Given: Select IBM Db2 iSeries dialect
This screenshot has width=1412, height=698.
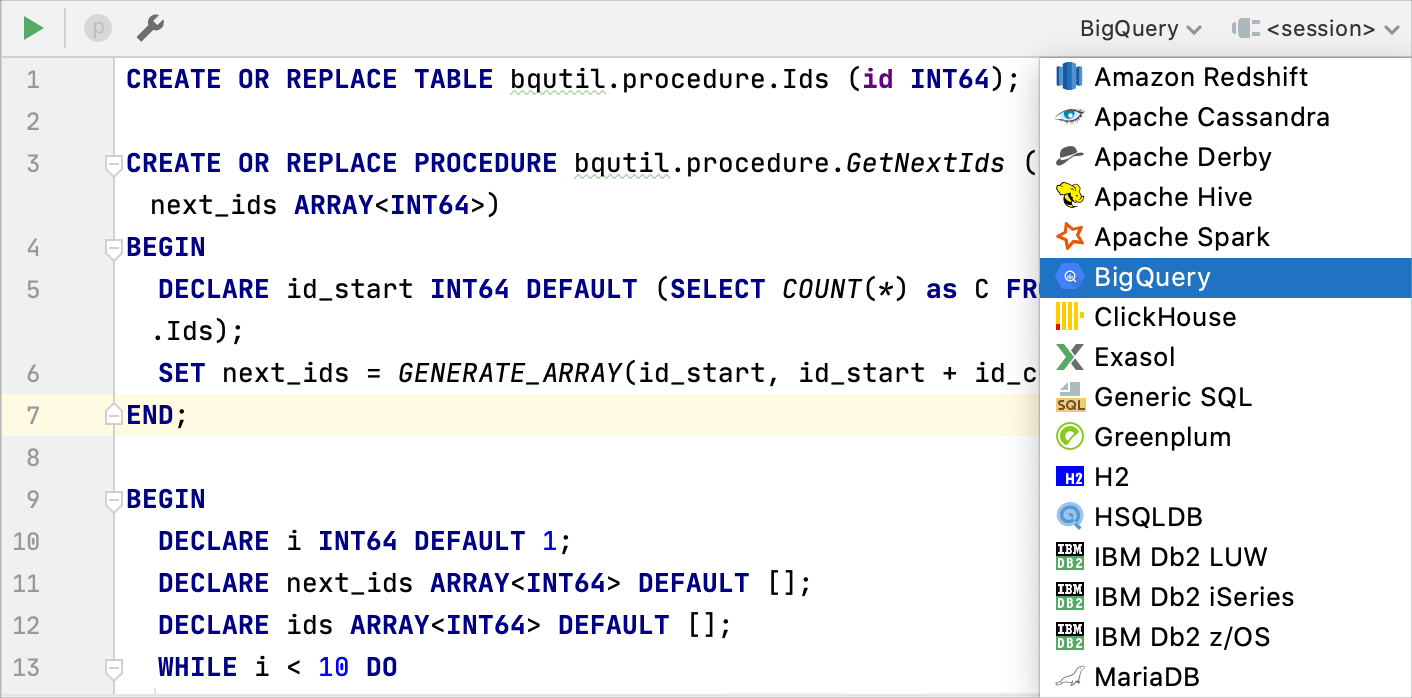Looking at the screenshot, I should (x=1226, y=597).
